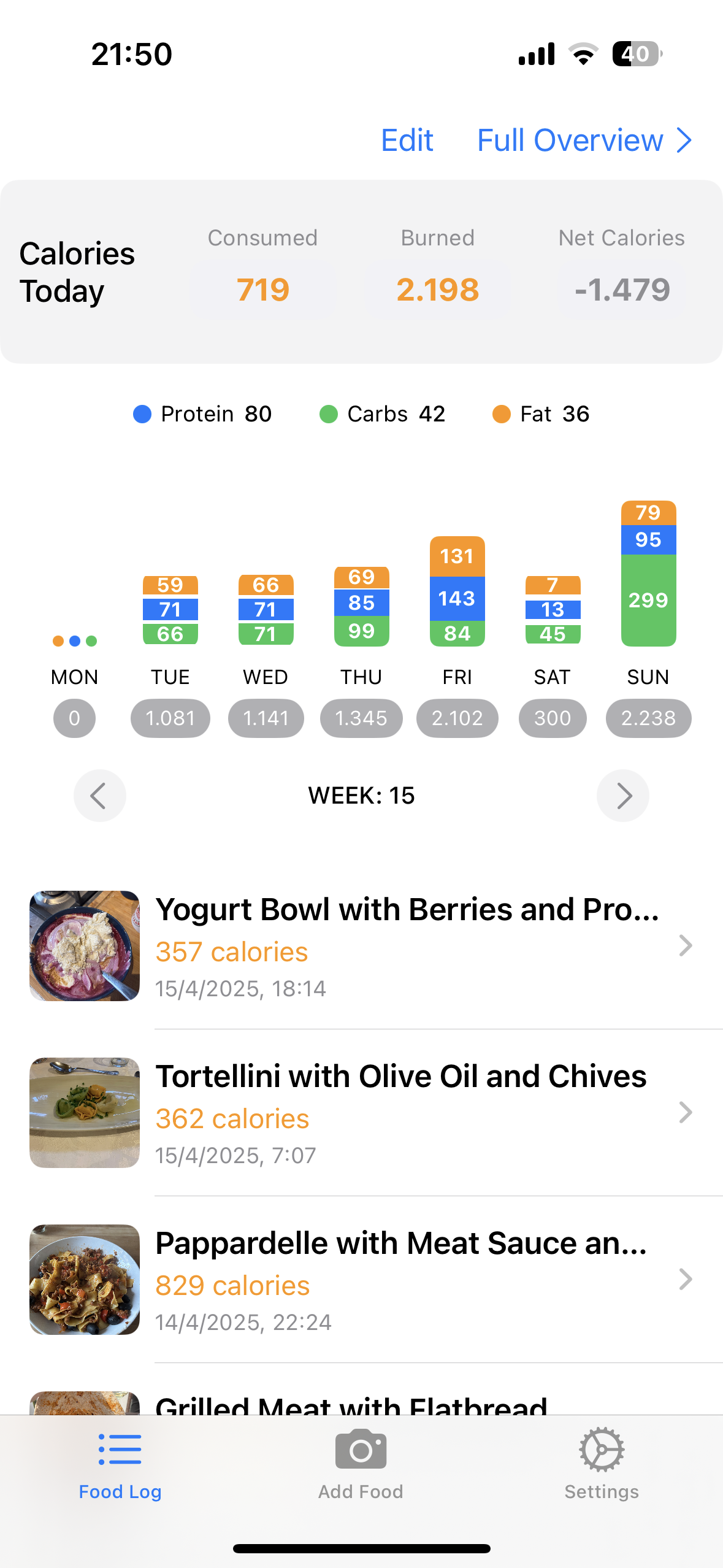Go to the previous week arrow
This screenshot has height=1568, width=723.
coord(99,796)
